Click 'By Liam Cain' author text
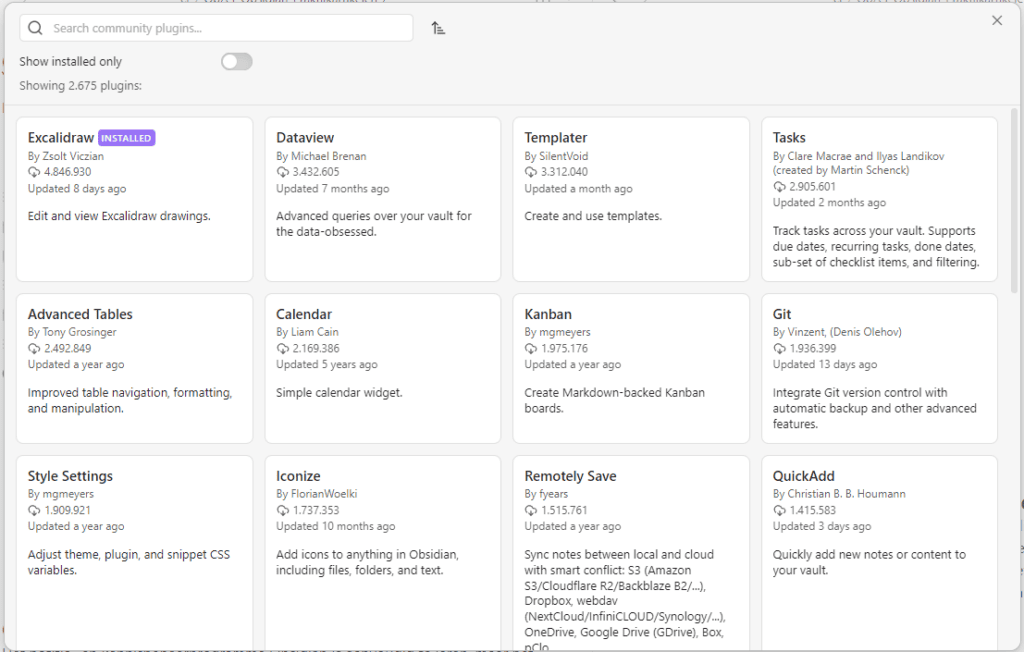This screenshot has width=1024, height=652. point(307,332)
